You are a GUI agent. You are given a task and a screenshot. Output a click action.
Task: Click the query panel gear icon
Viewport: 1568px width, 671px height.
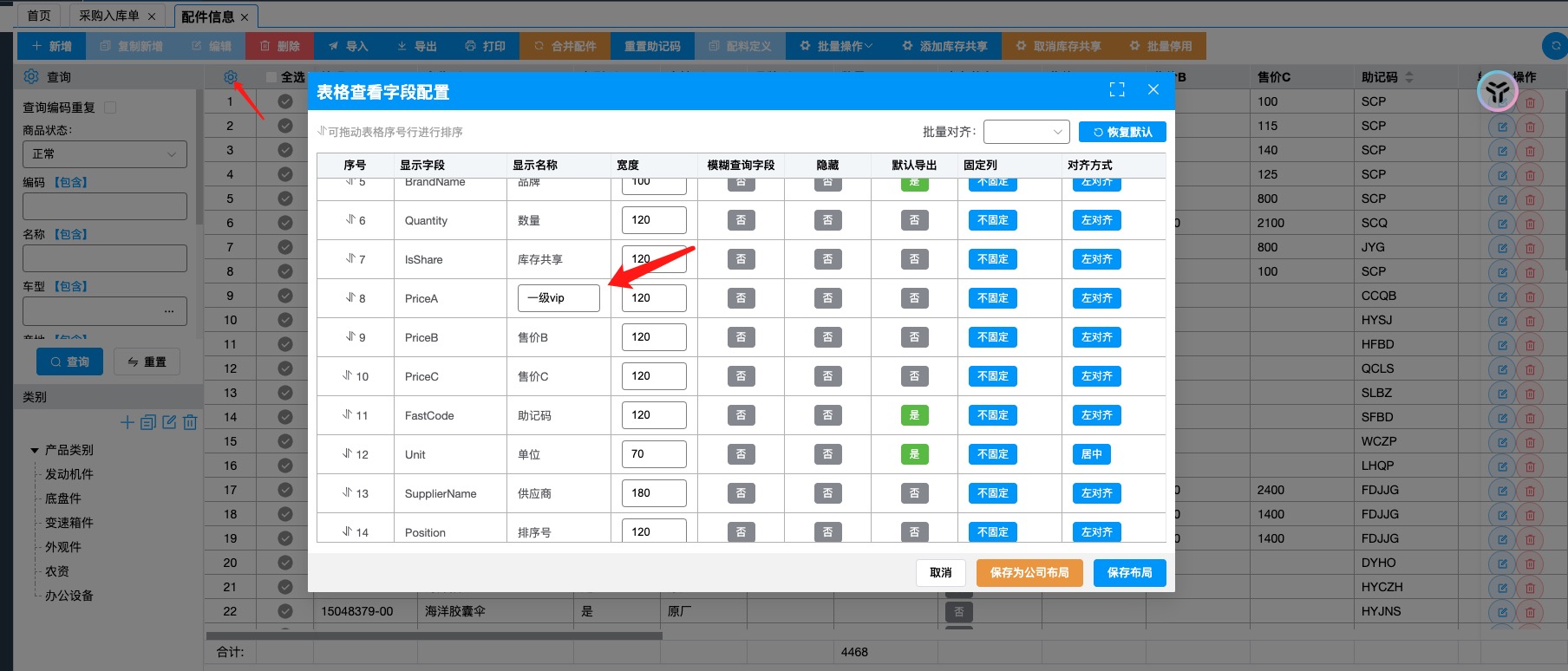pyautogui.click(x=31, y=76)
